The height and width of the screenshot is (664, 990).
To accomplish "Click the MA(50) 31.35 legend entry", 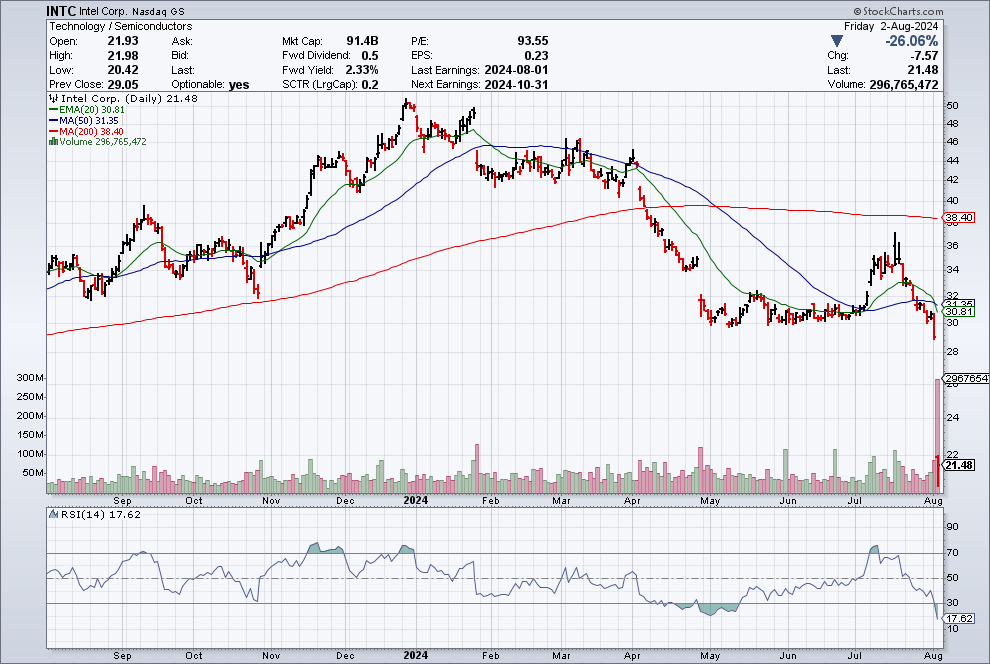I will 83,120.
